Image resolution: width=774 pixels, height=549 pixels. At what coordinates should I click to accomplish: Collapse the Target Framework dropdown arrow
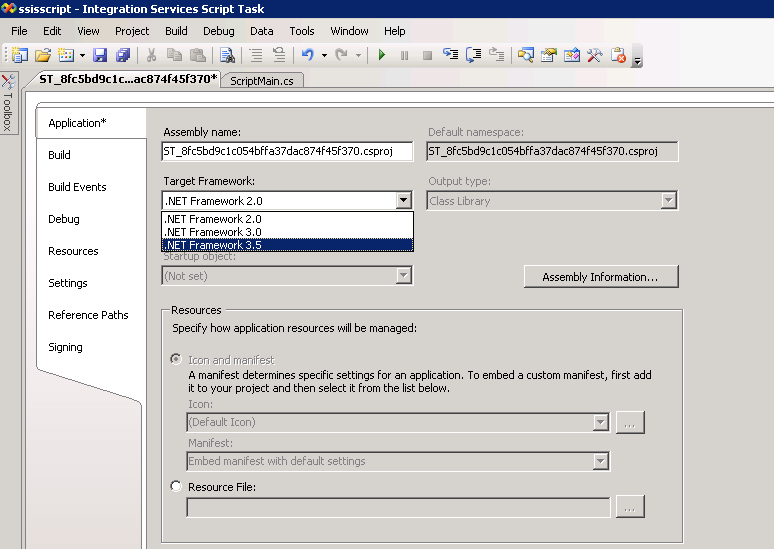[404, 200]
